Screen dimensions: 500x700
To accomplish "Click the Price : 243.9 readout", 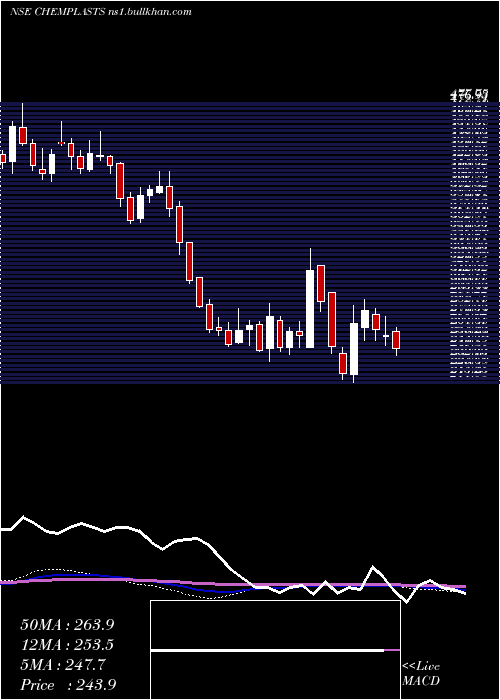I will tap(68, 685).
